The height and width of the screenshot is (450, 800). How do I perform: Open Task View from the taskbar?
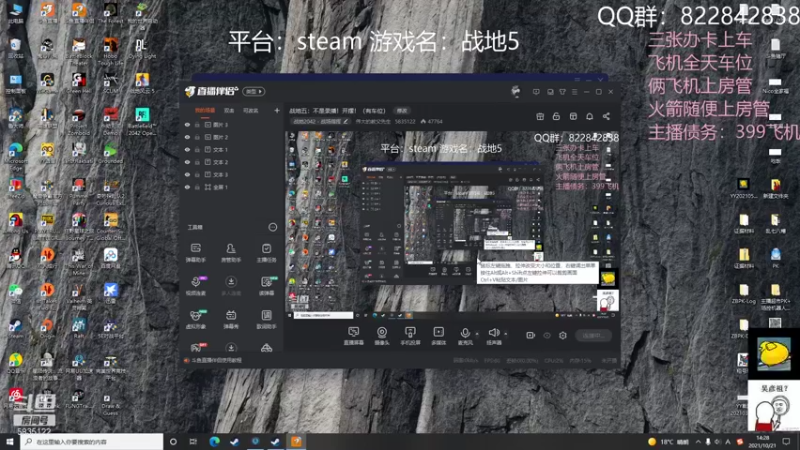tap(193, 441)
